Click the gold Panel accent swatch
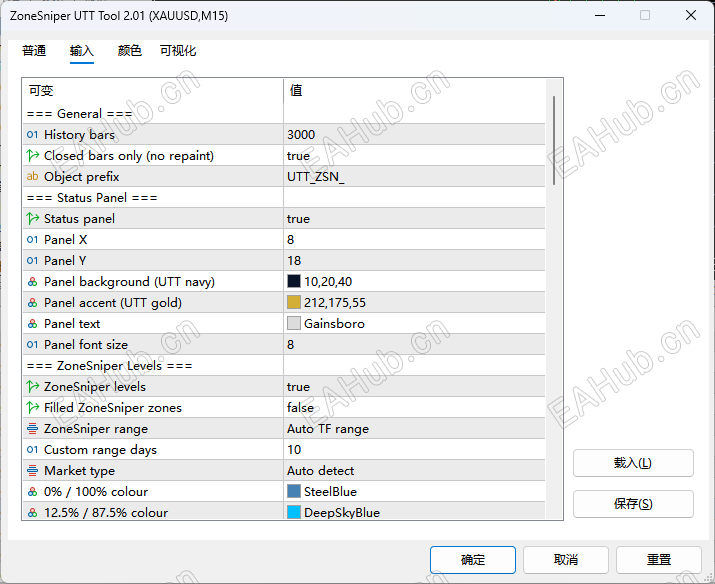715x584 pixels. 294,302
